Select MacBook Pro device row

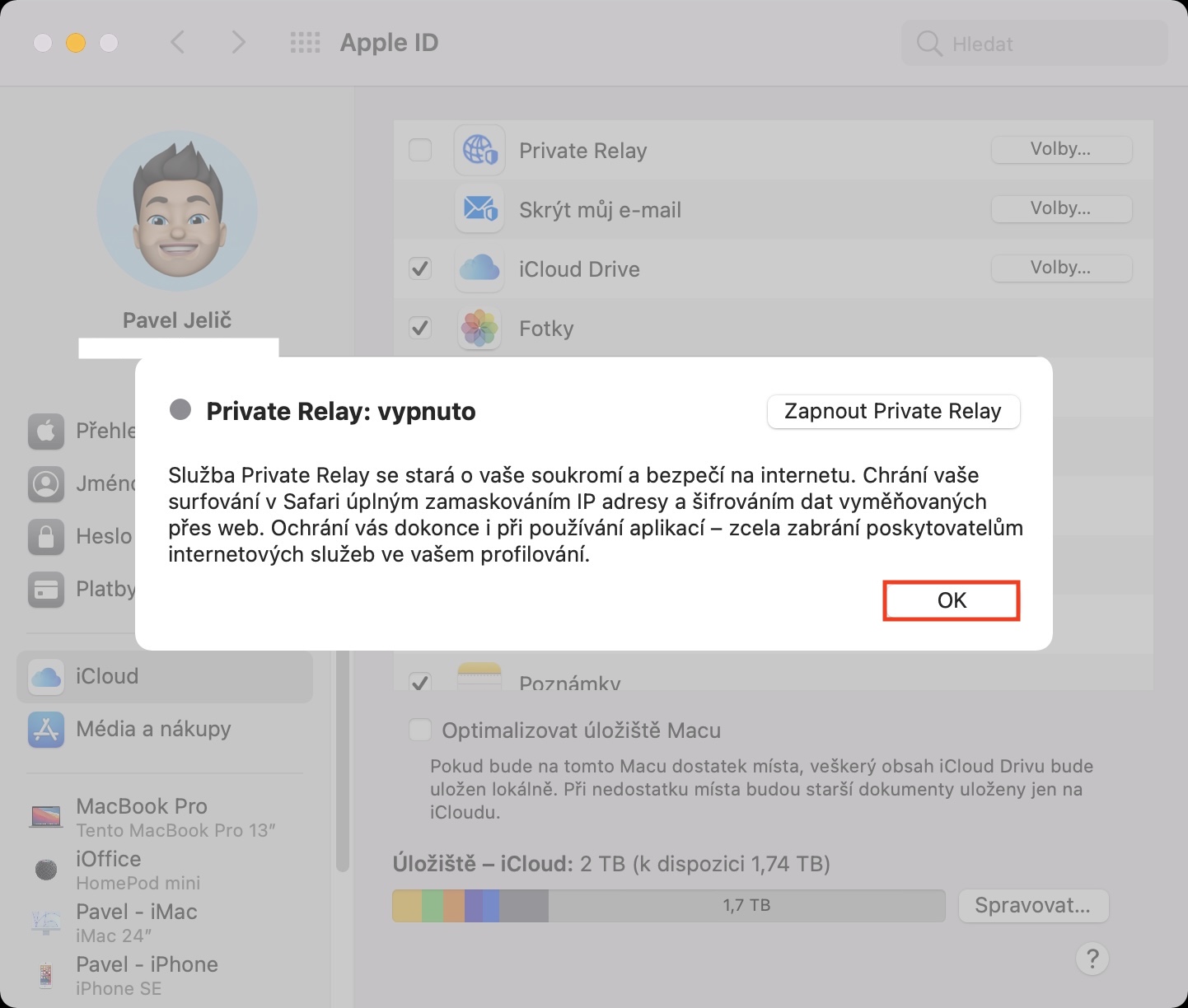point(165,817)
